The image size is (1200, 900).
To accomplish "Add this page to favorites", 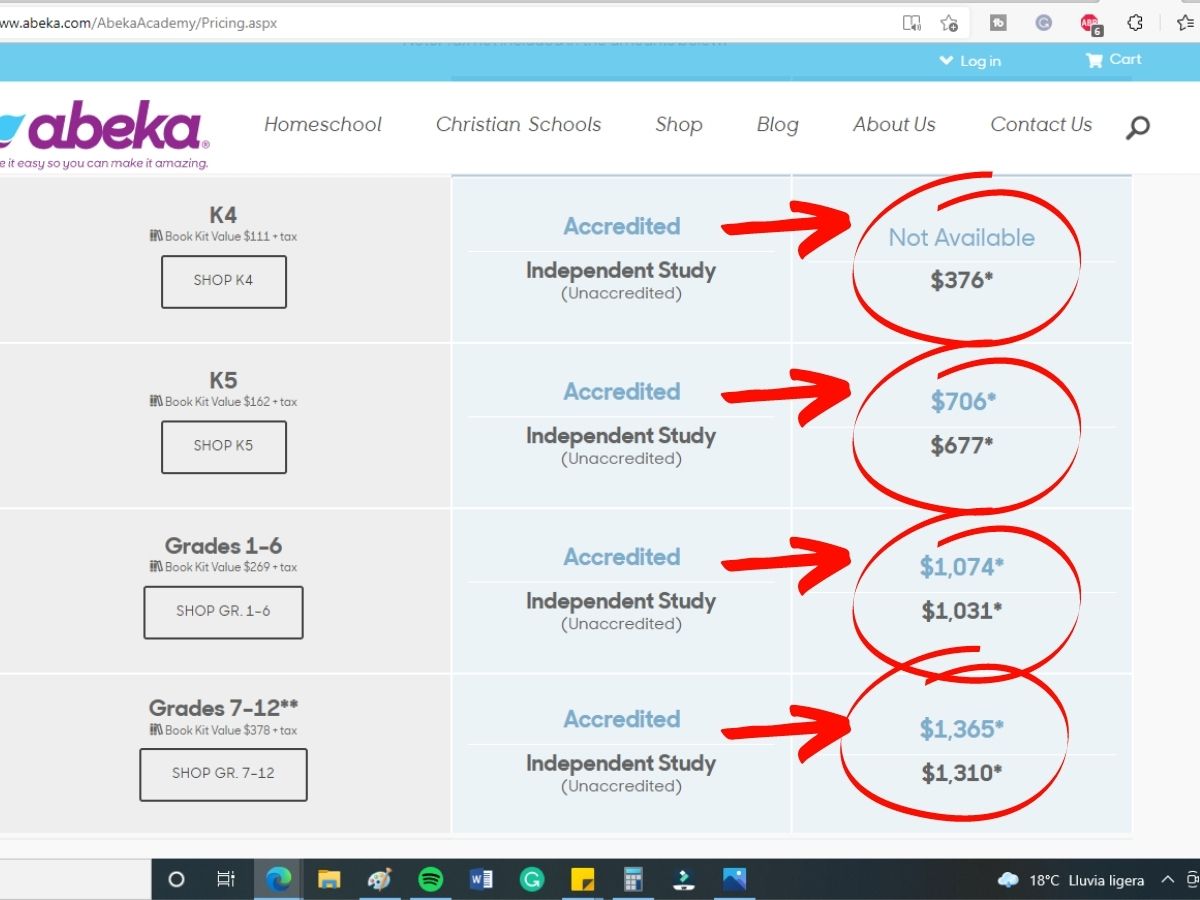I will pyautogui.click(x=949, y=23).
